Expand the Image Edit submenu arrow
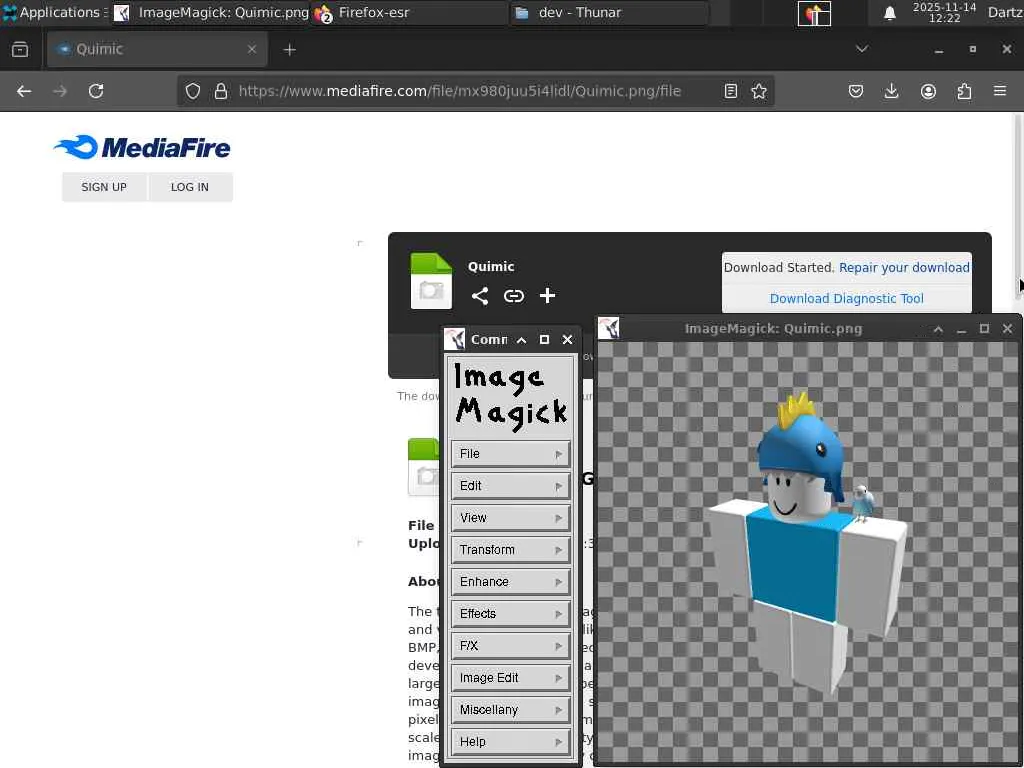 tap(558, 678)
